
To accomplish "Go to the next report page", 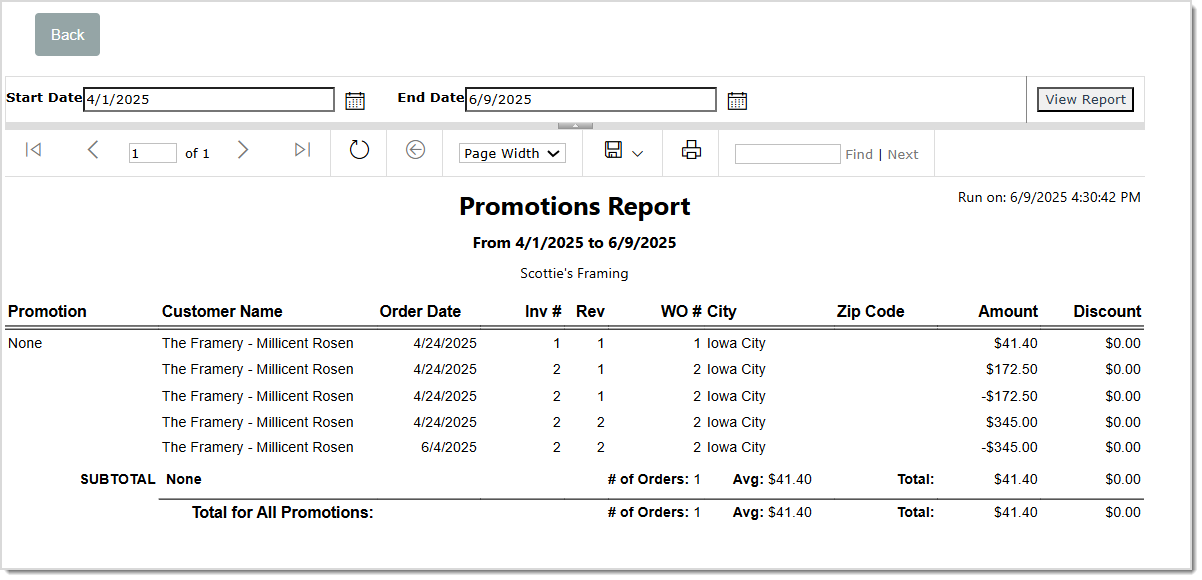I will tap(243, 149).
